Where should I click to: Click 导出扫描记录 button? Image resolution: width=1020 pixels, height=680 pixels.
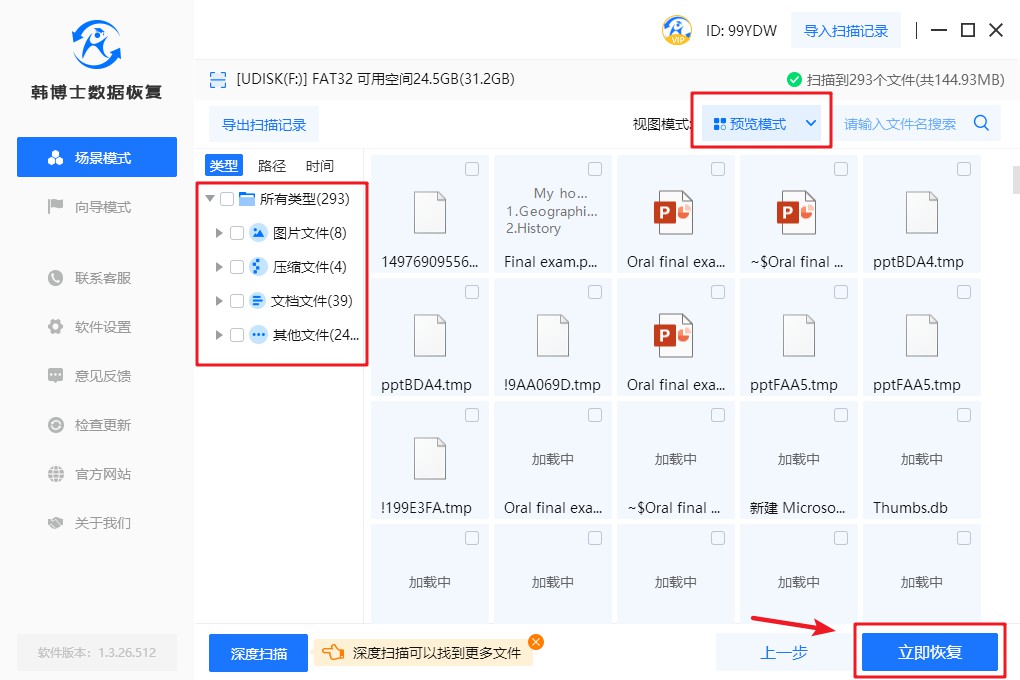tap(263, 124)
